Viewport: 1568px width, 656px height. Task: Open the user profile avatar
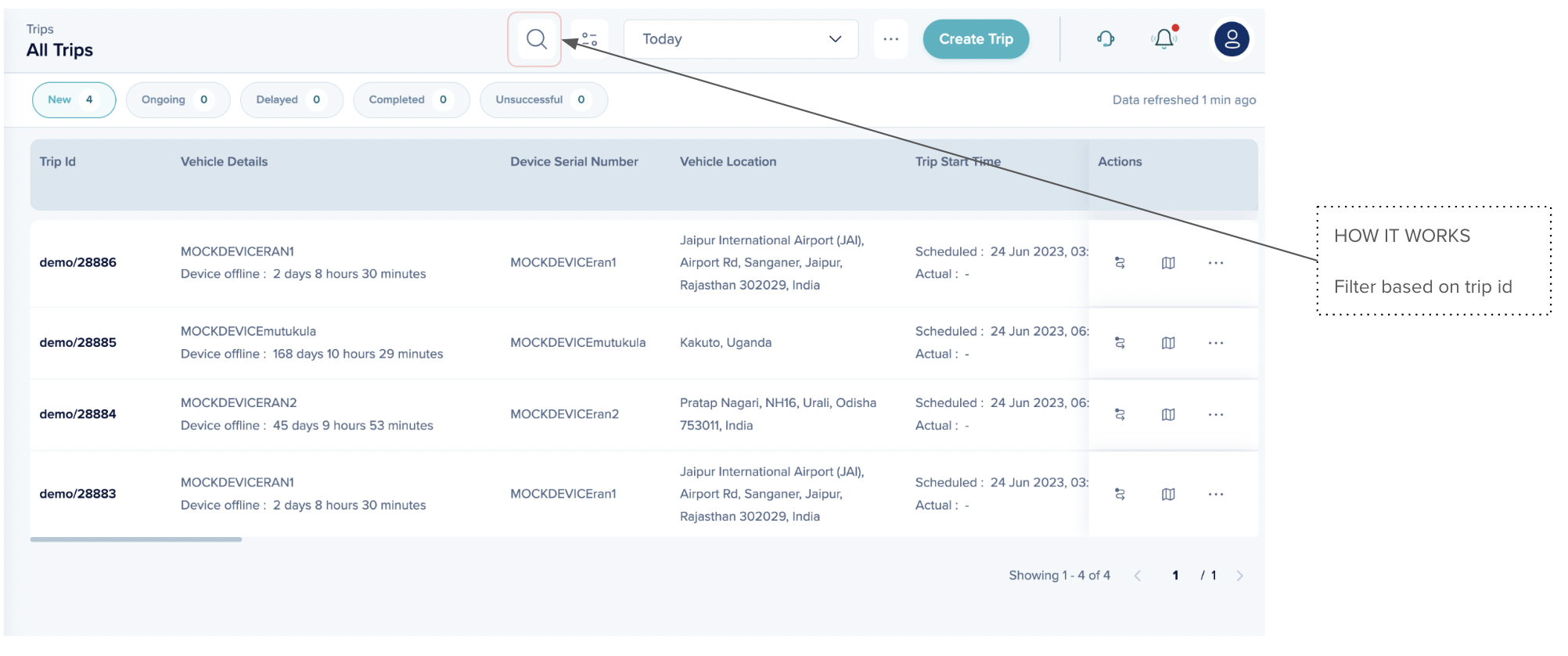pos(1231,39)
